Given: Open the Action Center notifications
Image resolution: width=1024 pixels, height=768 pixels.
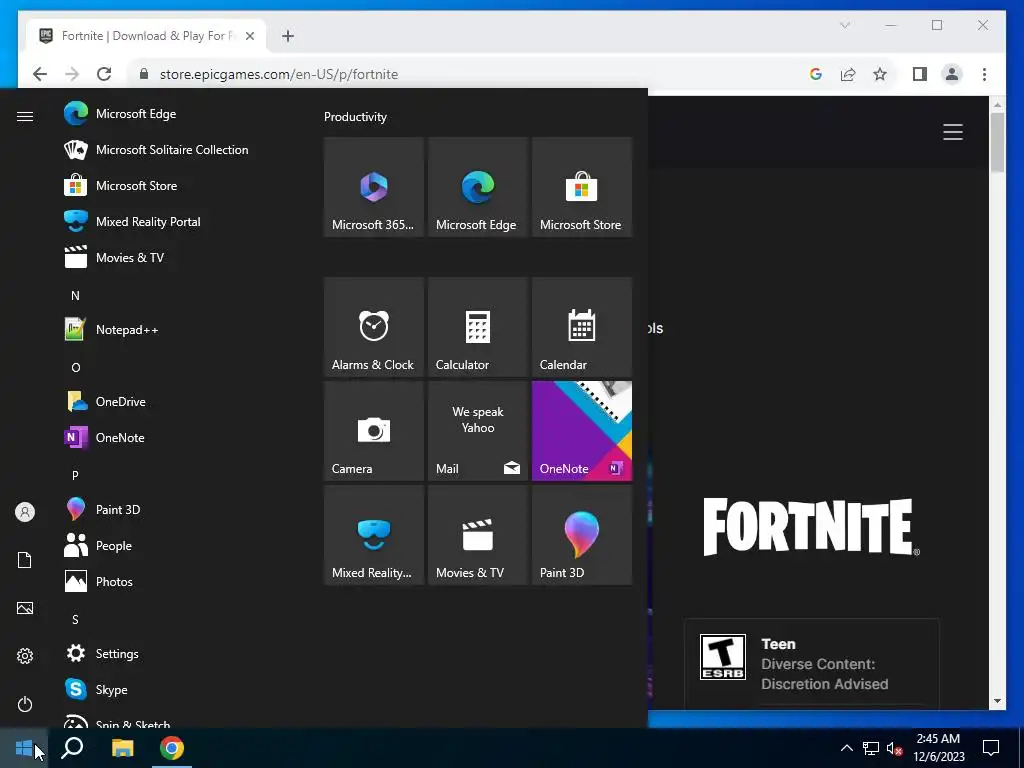Looking at the screenshot, I should [991, 748].
